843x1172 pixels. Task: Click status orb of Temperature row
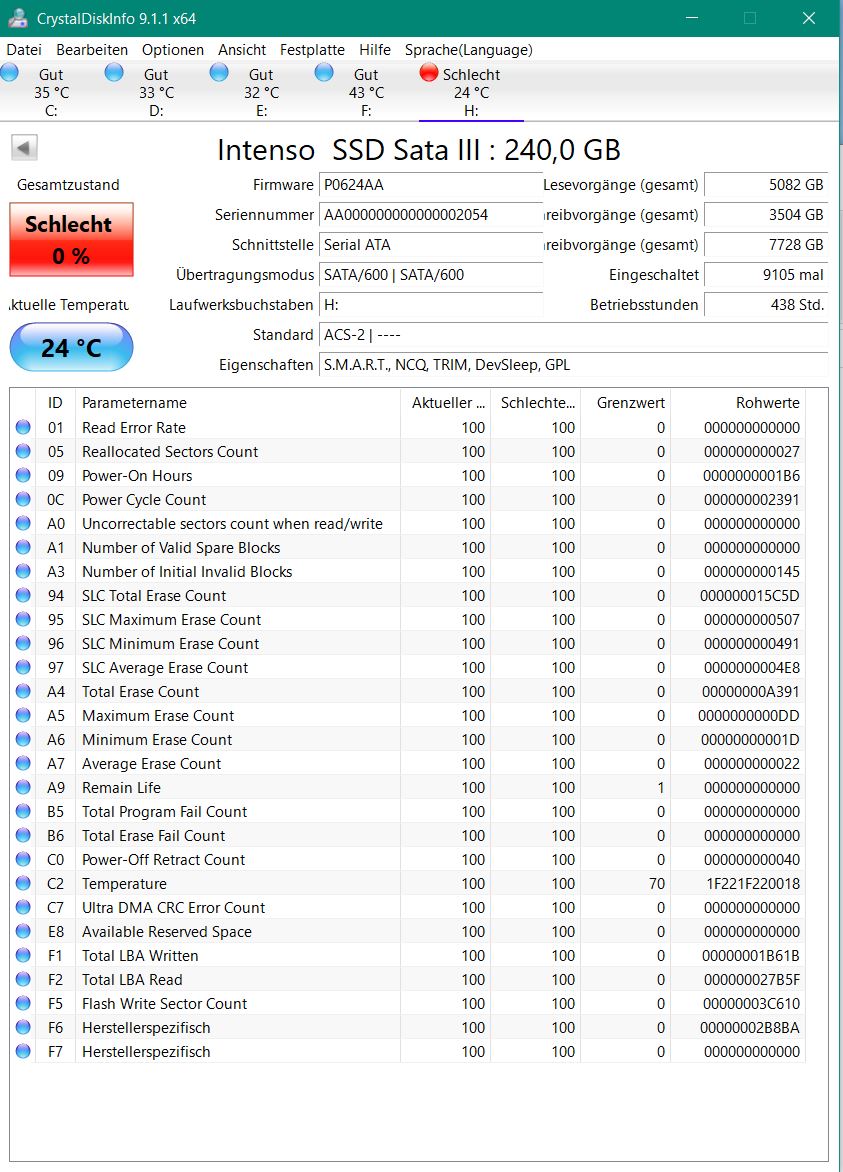[23, 883]
